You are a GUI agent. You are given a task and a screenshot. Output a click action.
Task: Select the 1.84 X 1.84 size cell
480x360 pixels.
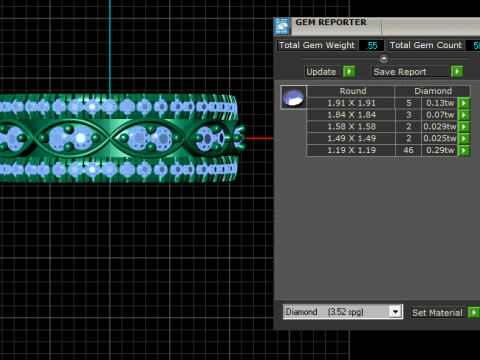(351, 115)
